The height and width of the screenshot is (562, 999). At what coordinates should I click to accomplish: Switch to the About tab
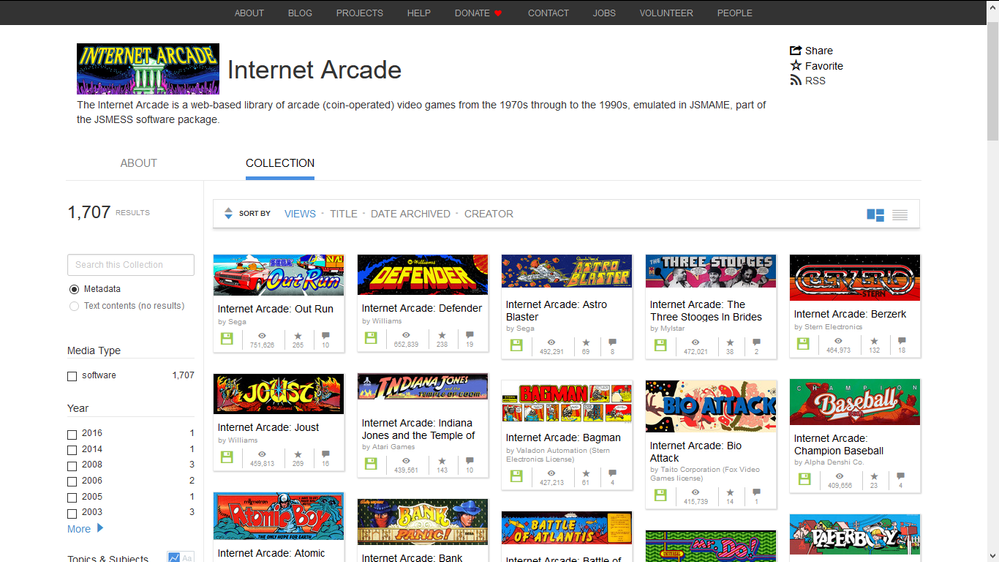click(138, 163)
